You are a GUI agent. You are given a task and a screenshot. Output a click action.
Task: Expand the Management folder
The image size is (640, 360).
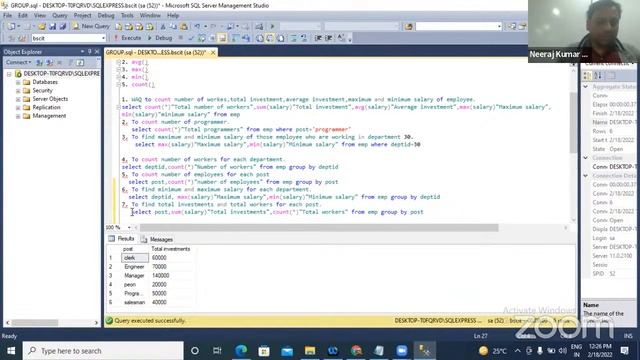(x=18, y=116)
